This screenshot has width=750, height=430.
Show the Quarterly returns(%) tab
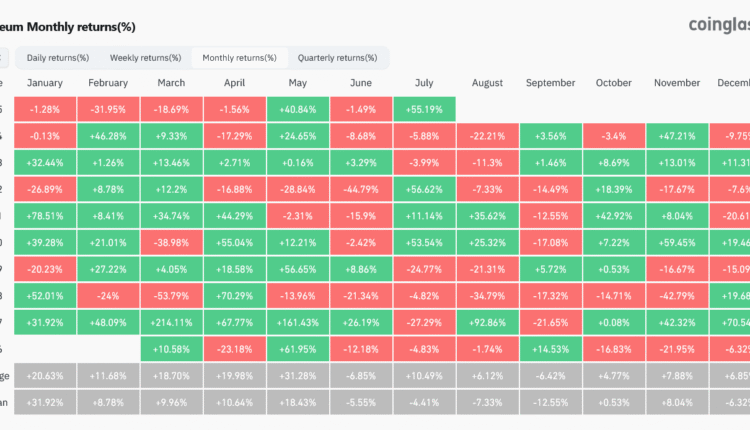click(x=337, y=58)
